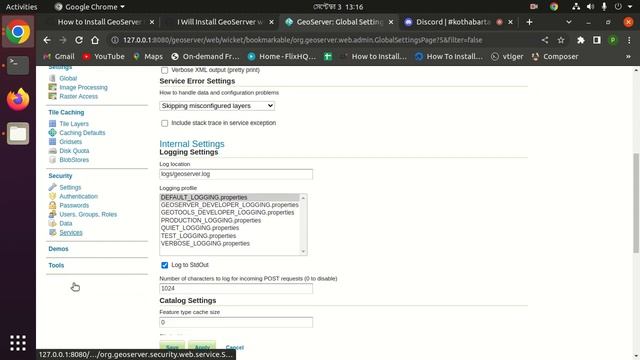640x360 pixels.
Task: Open Gridsets icon in Tile Caching
Action: pos(52,141)
